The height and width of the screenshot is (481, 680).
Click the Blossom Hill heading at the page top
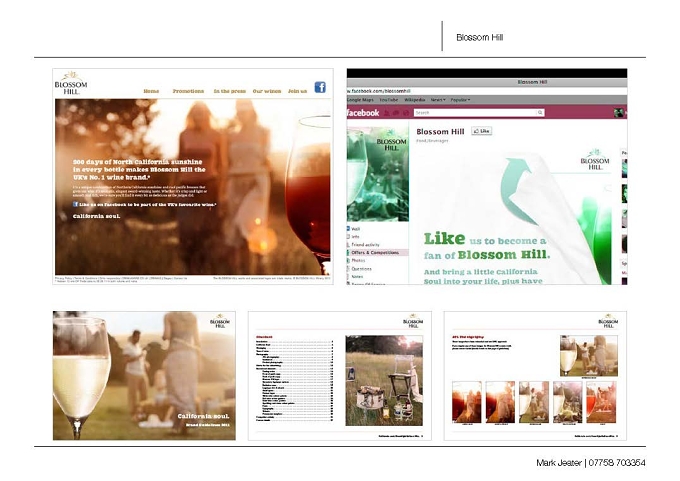pyautogui.click(x=480, y=37)
